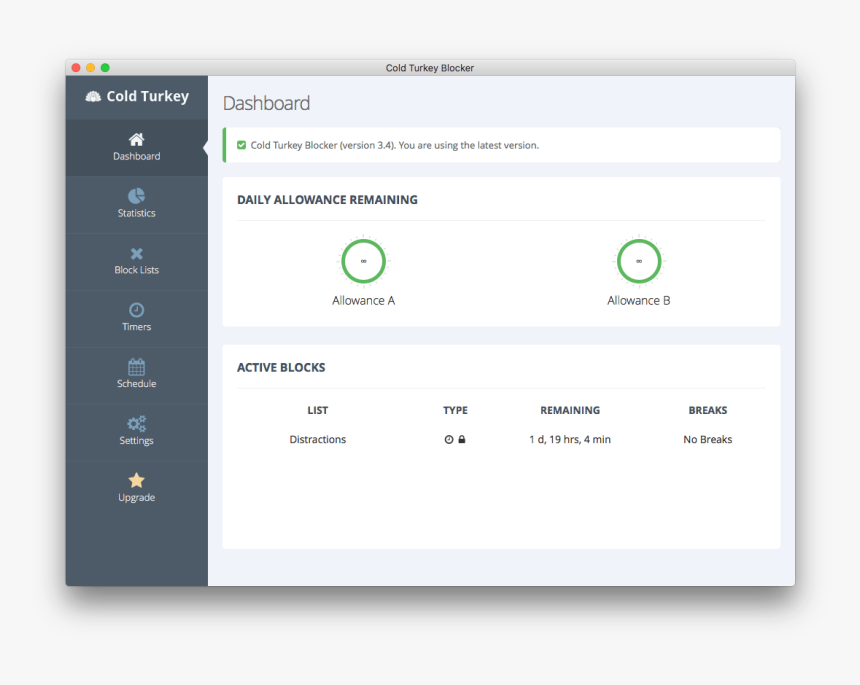This screenshot has height=685, width=860.
Task: Click the Dashboard page heading
Action: [x=267, y=102]
